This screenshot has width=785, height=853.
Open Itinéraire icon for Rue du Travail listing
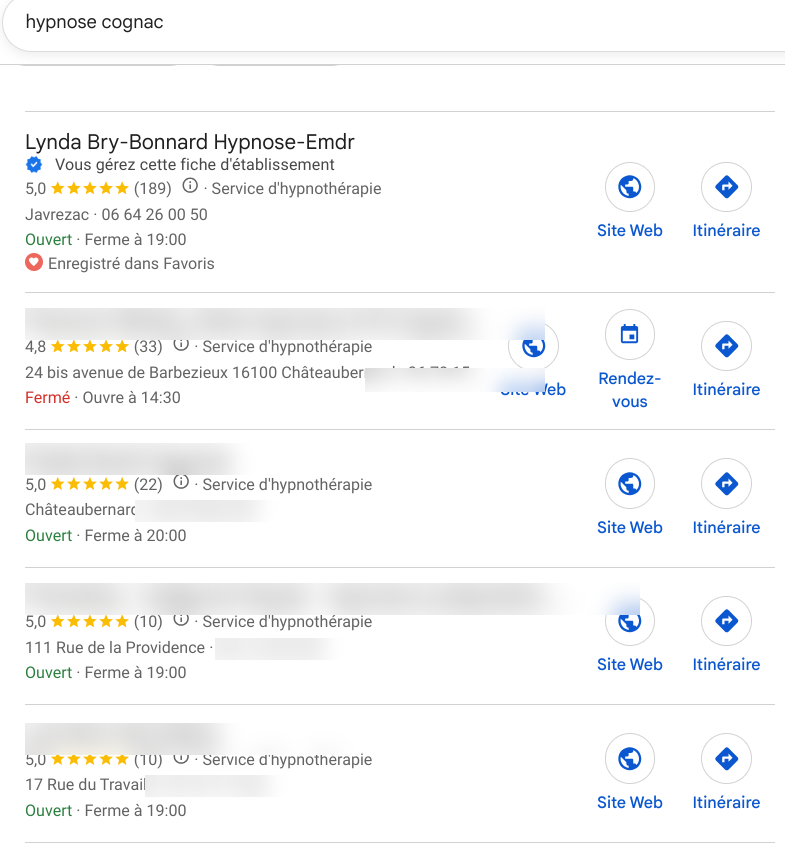point(726,758)
